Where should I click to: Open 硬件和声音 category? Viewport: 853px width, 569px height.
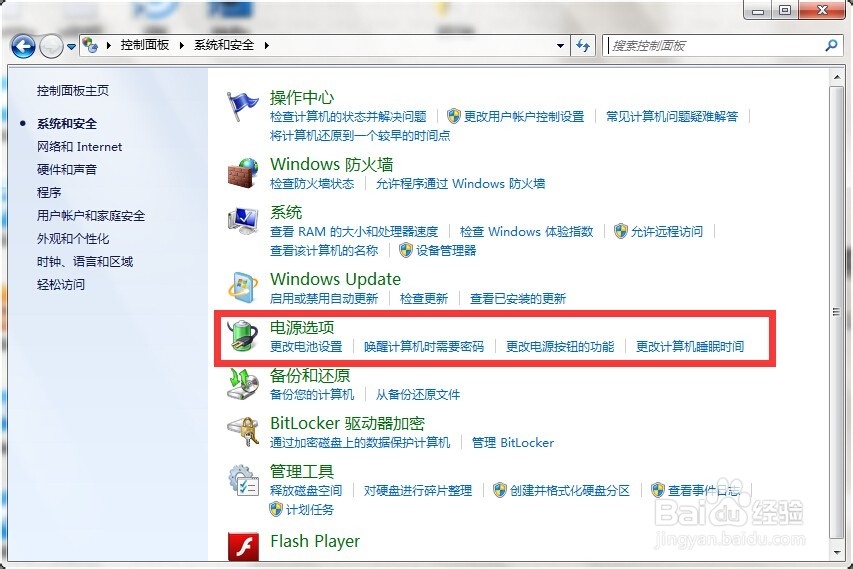tap(66, 170)
